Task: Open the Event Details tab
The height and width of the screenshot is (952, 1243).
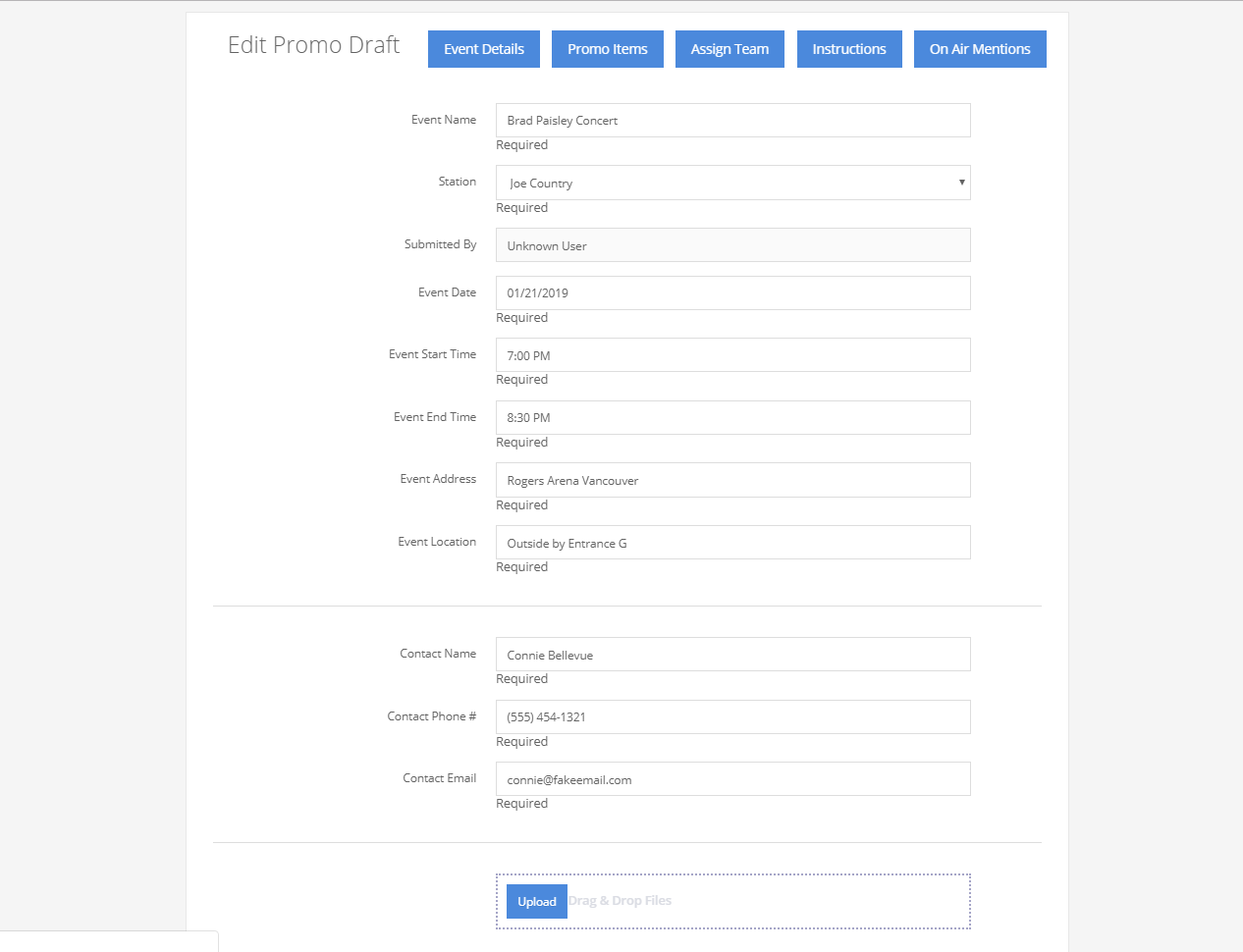Action: 483,49
